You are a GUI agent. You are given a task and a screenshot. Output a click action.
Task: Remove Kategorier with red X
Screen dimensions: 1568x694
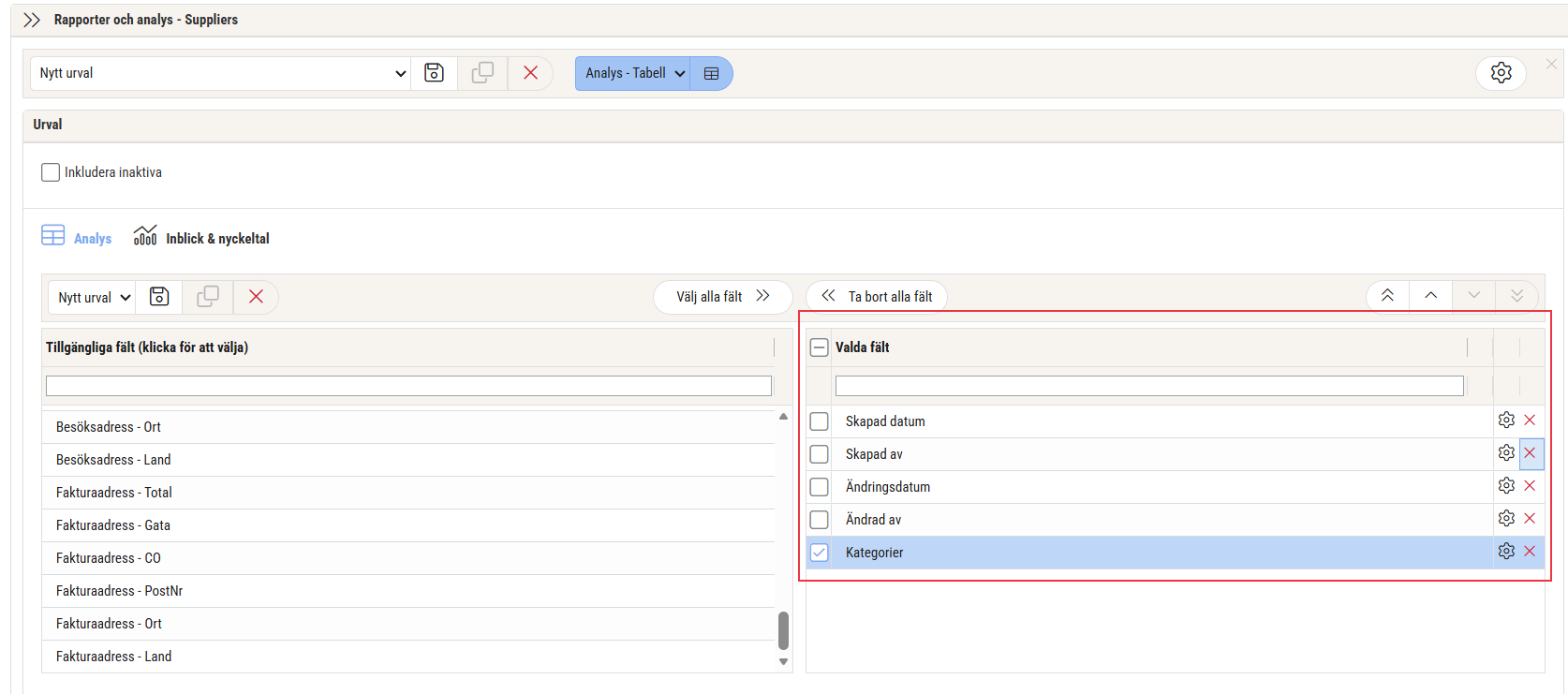tap(1530, 551)
